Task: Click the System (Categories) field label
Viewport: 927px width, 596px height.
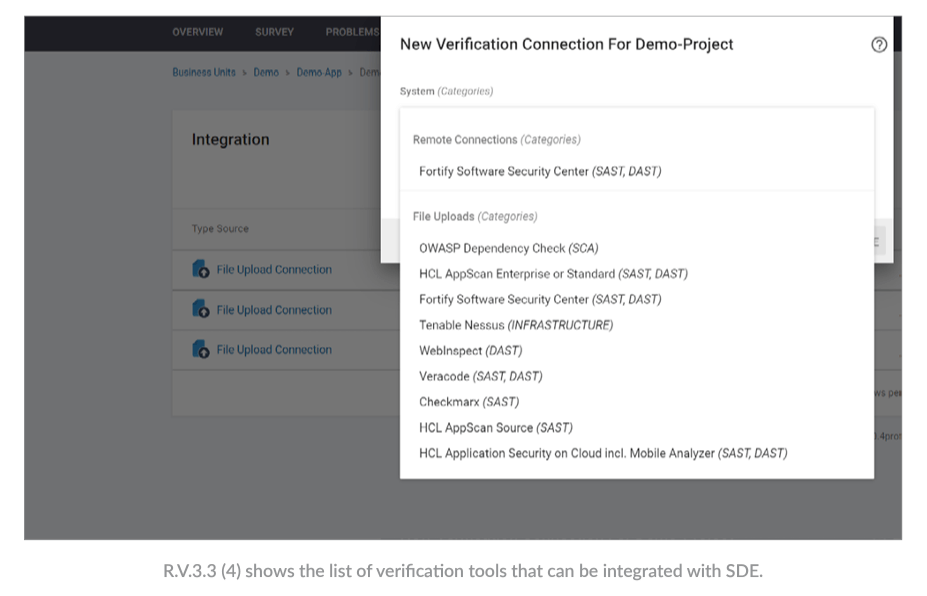Action: 446,91
